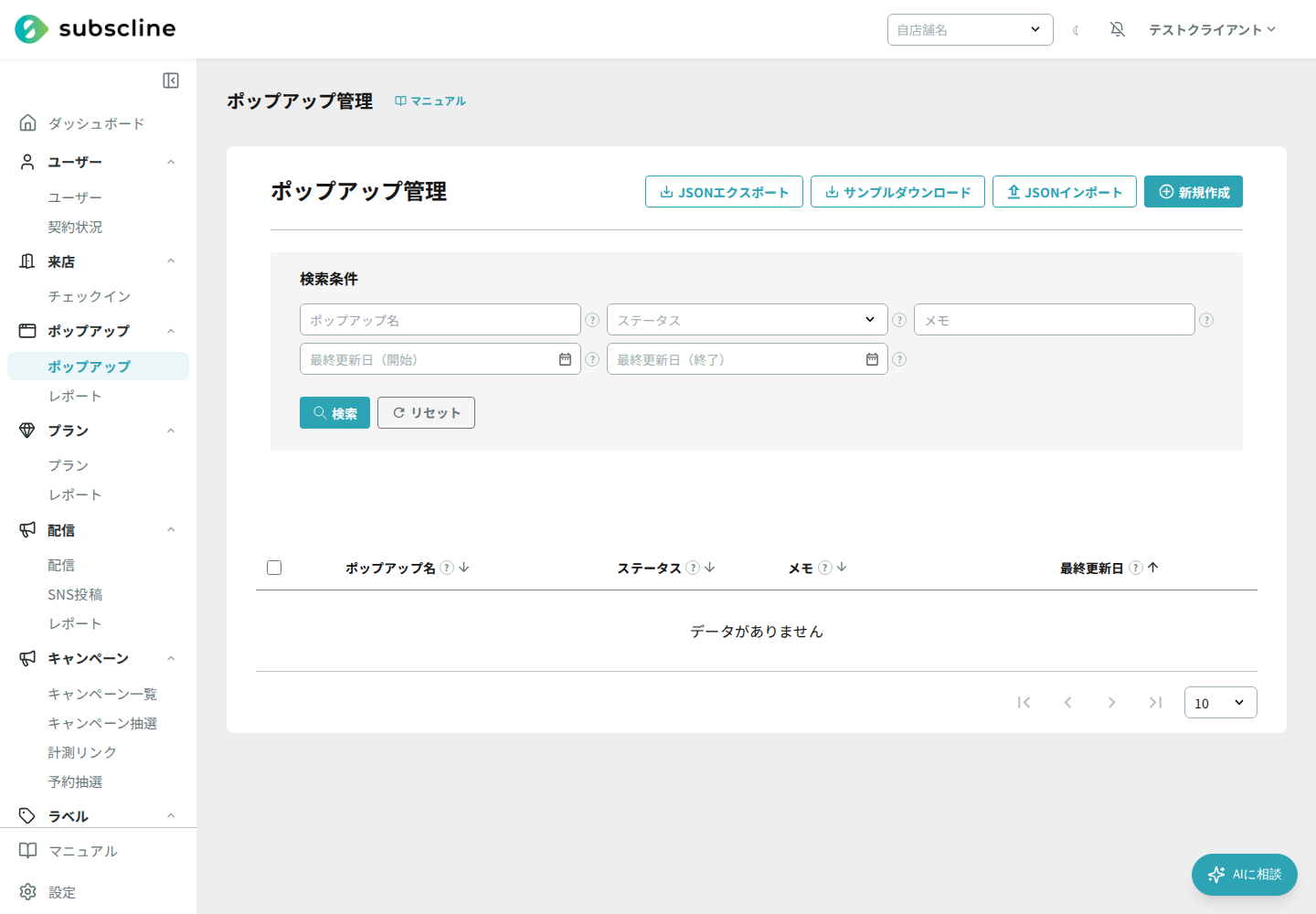Open the テストクライアント account menu
This screenshot has width=1316, height=914.
[x=1212, y=29]
